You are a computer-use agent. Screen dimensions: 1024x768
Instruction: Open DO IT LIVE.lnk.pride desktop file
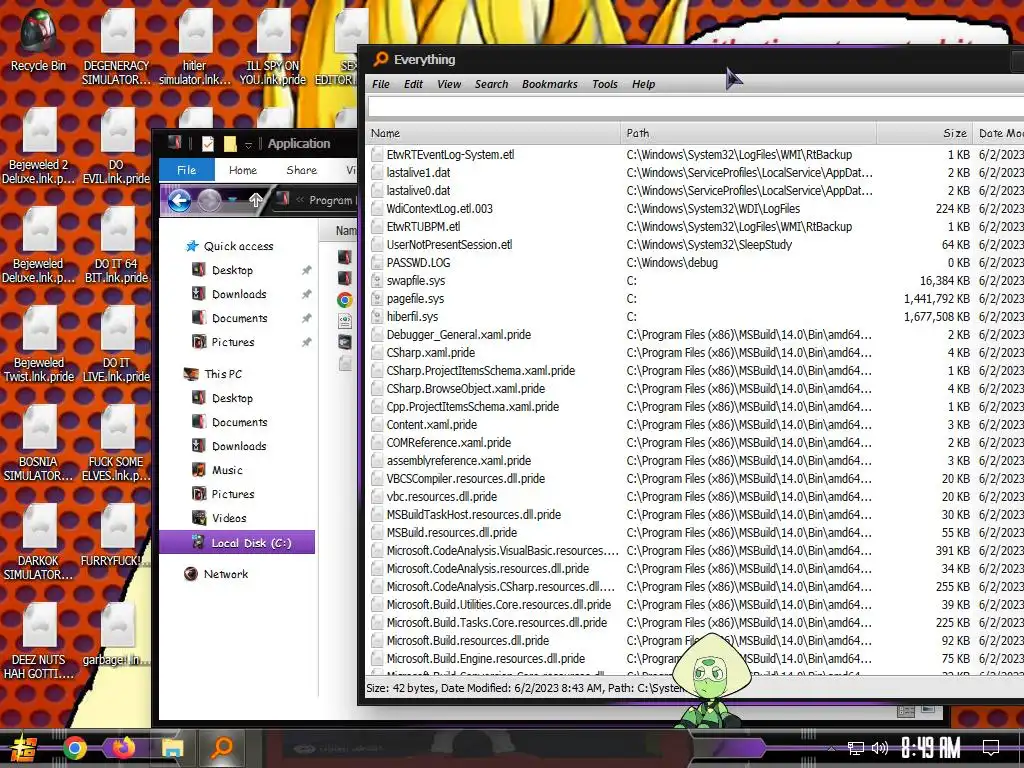pyautogui.click(x=117, y=344)
